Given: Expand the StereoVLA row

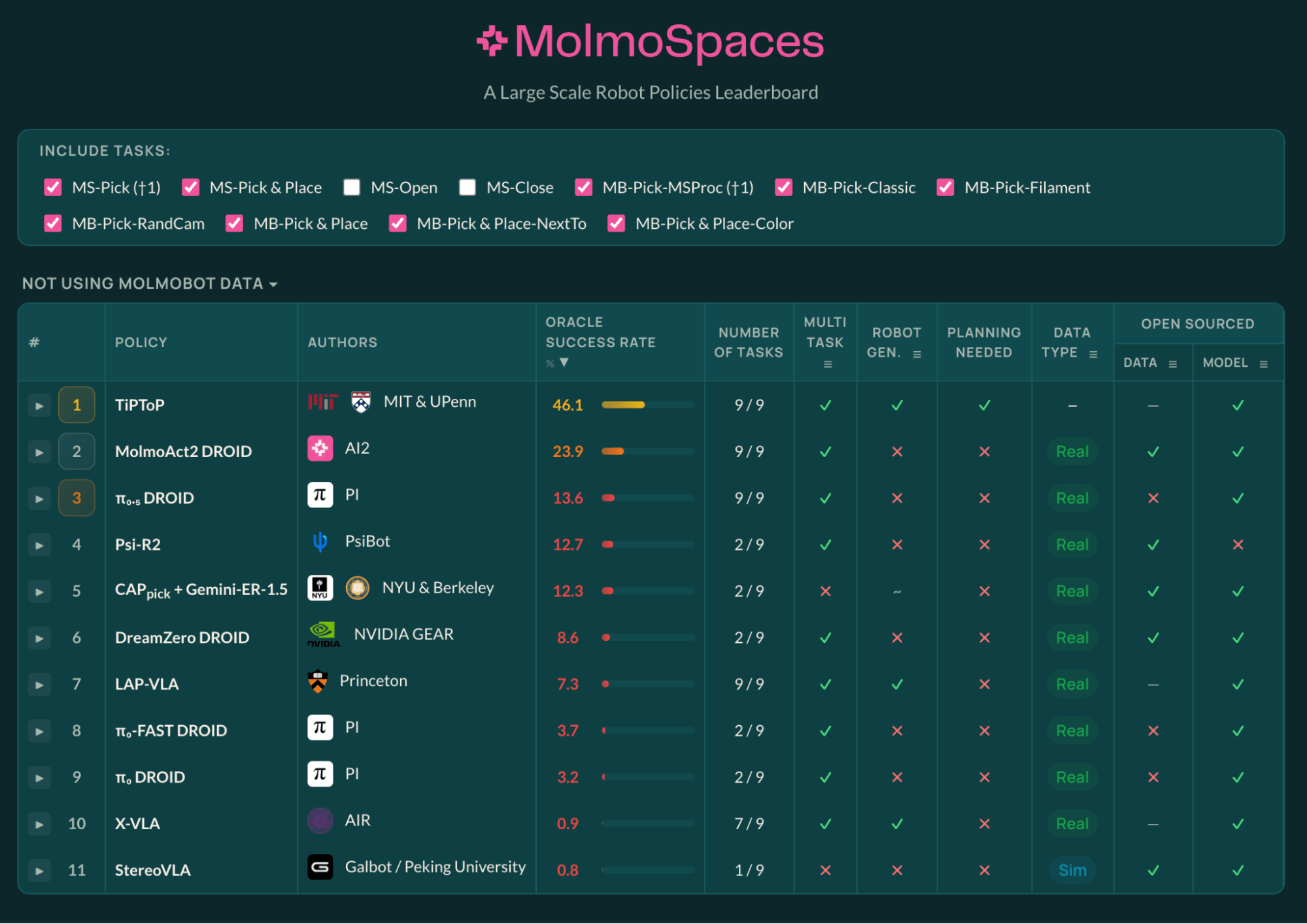Looking at the screenshot, I should pyautogui.click(x=39, y=870).
